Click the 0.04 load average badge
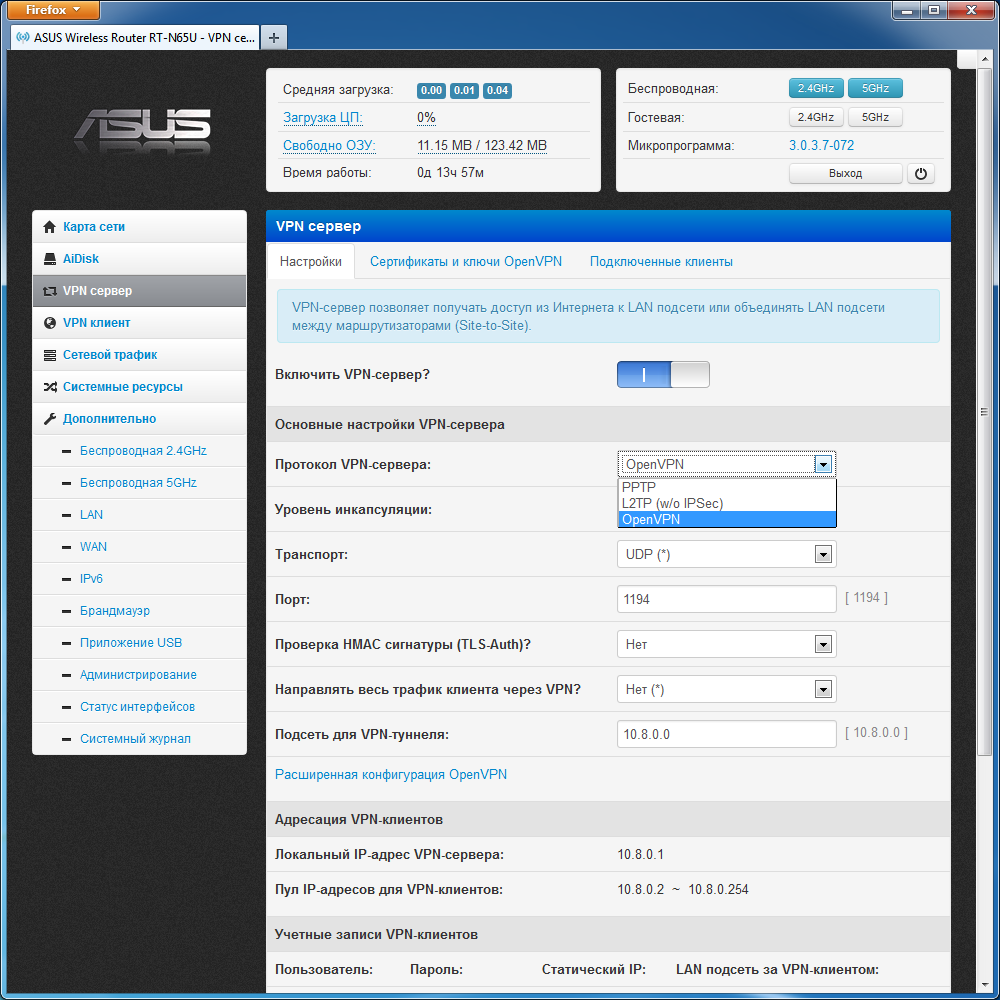Viewport: 1000px width, 1000px height. pyautogui.click(x=497, y=91)
